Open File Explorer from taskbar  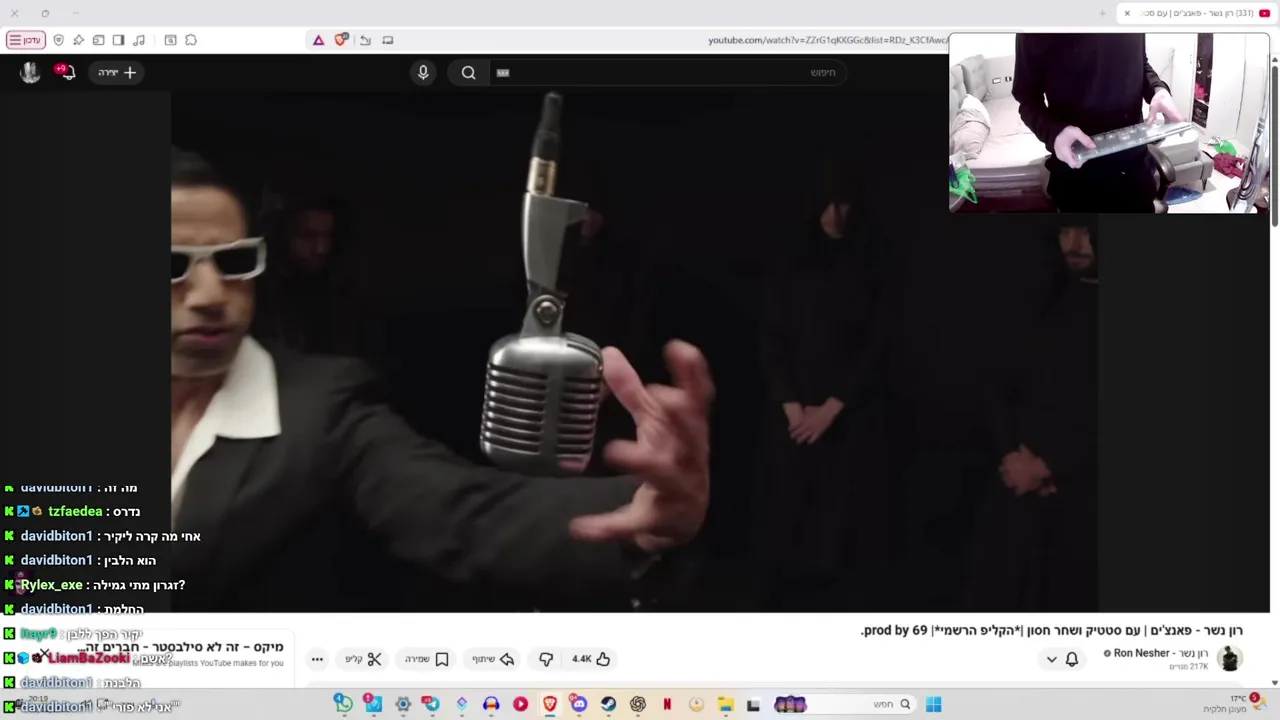[x=725, y=704]
